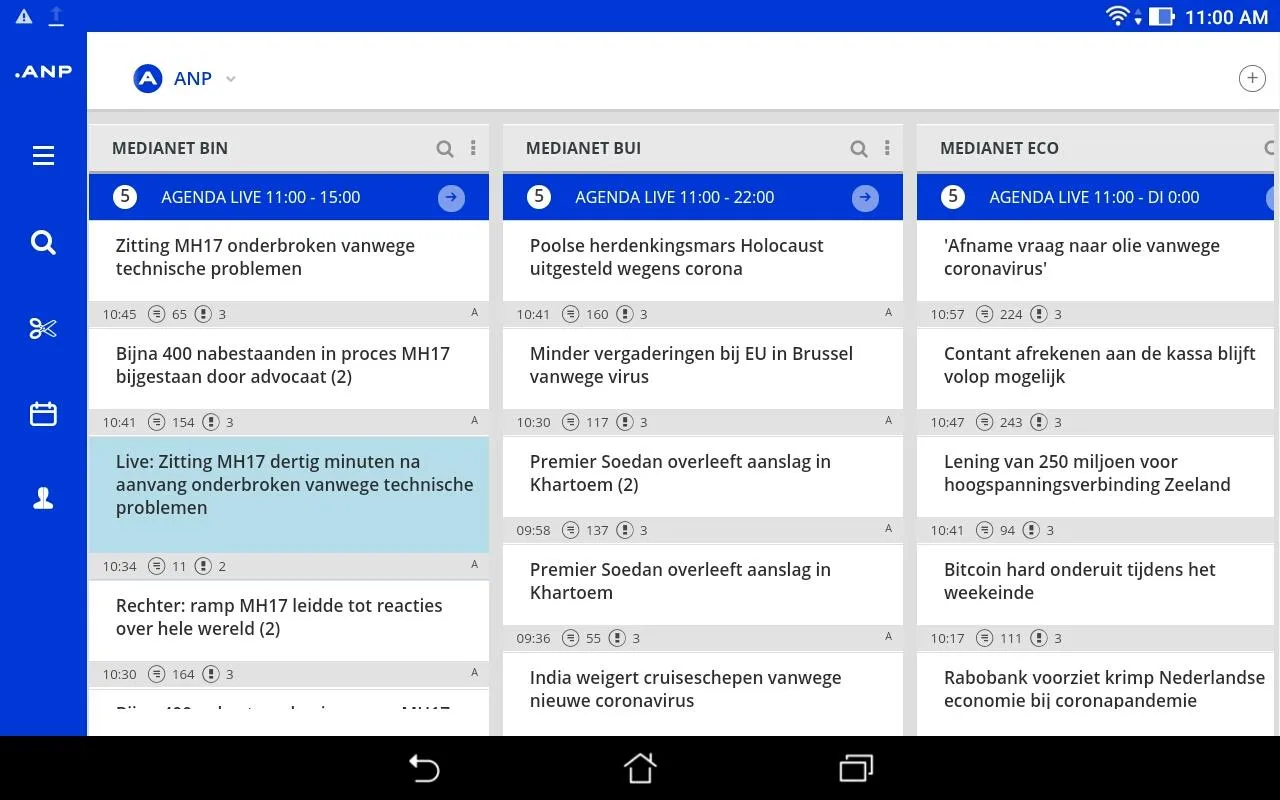
Task: Click the ANP logo in the sidebar
Action: click(43, 71)
